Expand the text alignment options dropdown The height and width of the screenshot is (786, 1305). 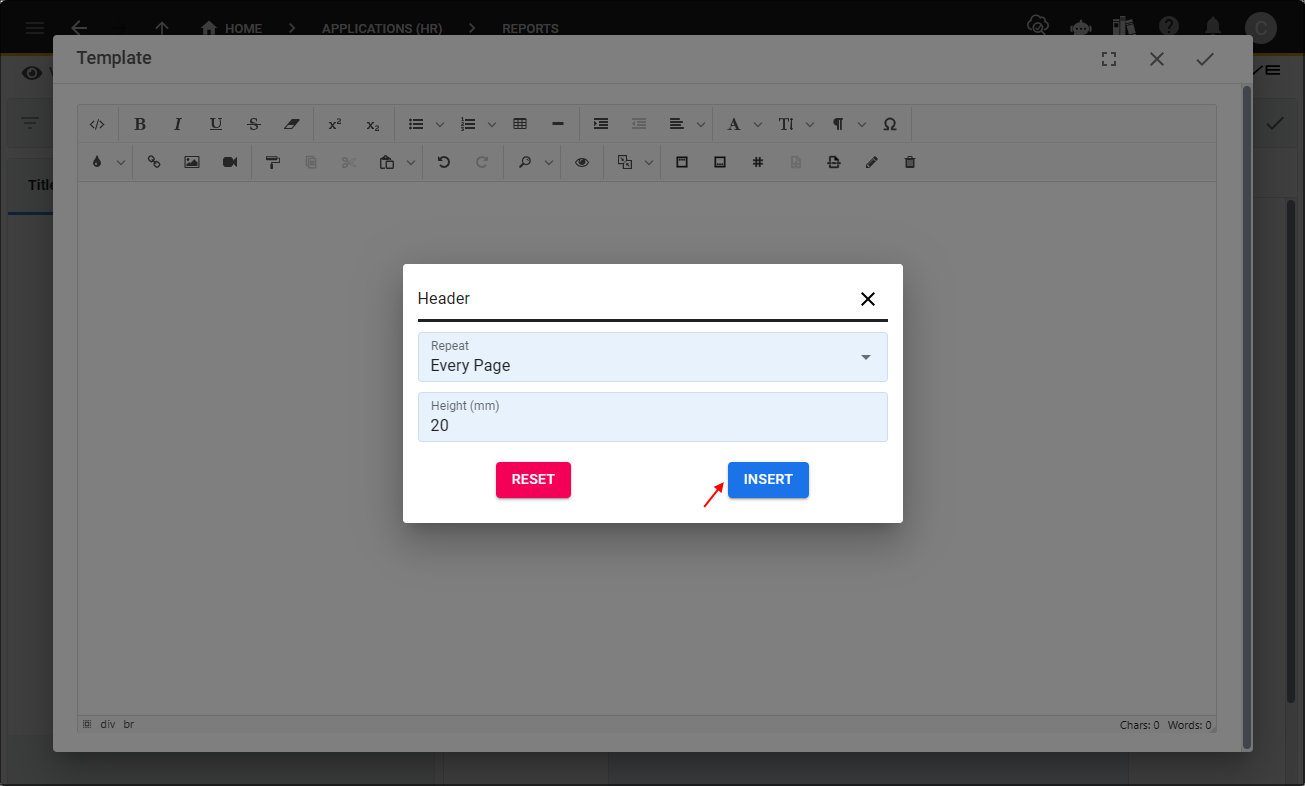click(700, 124)
